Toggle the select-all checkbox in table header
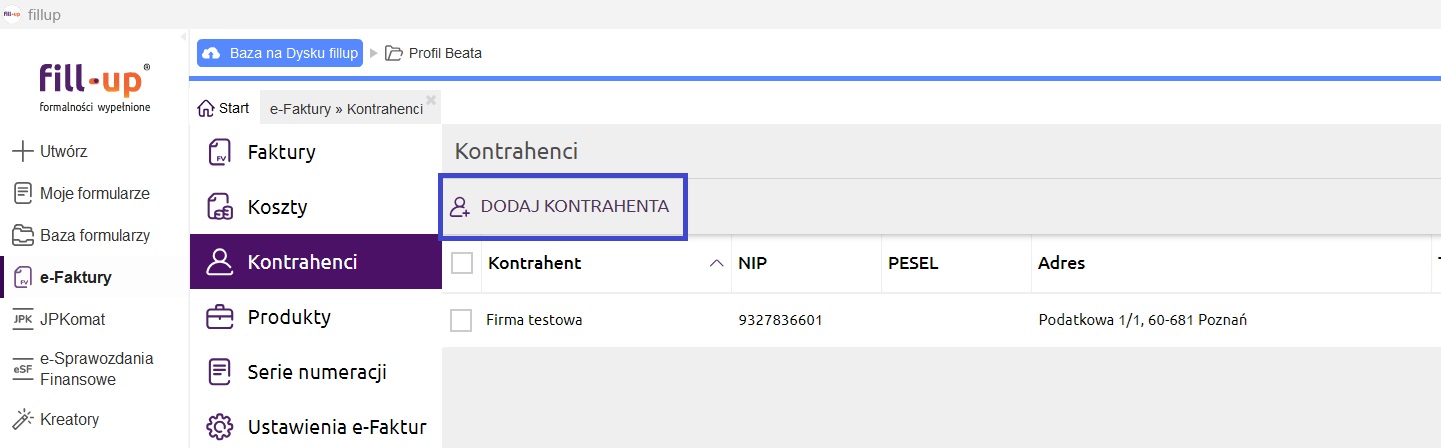1441x448 pixels. (462, 263)
